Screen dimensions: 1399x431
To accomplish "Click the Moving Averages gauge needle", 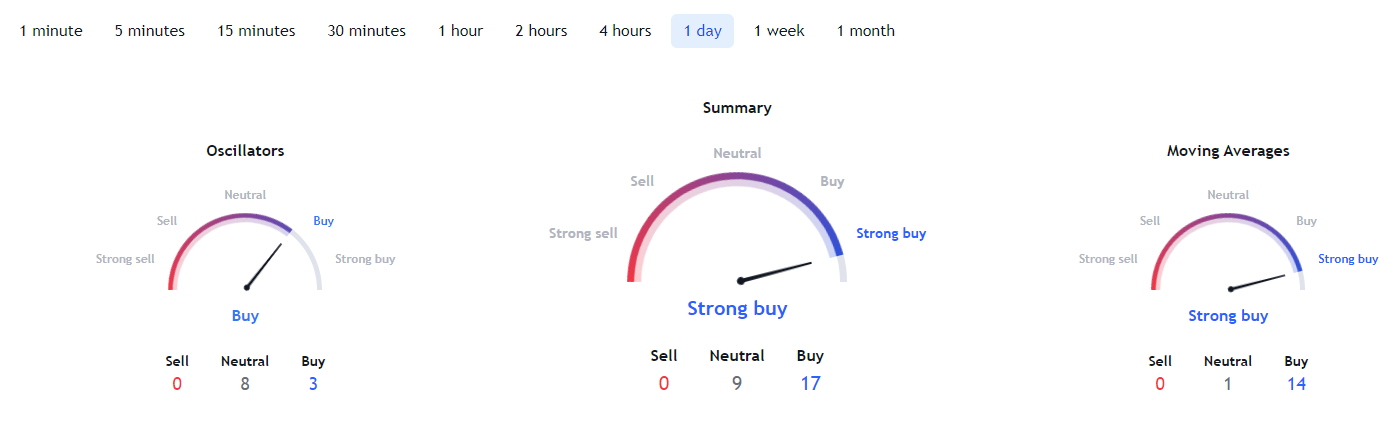I will (1258, 281).
